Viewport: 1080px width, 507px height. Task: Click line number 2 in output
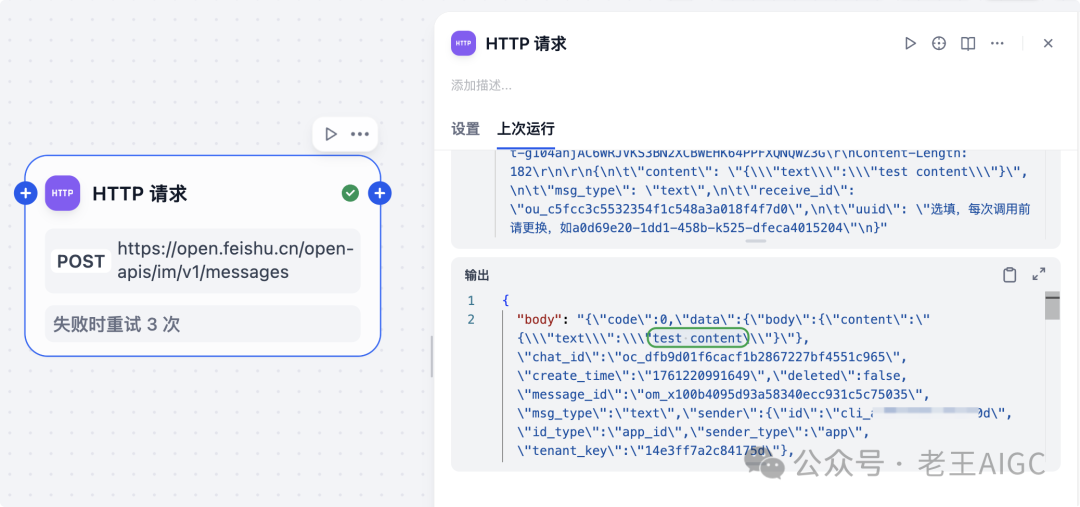coord(471,320)
